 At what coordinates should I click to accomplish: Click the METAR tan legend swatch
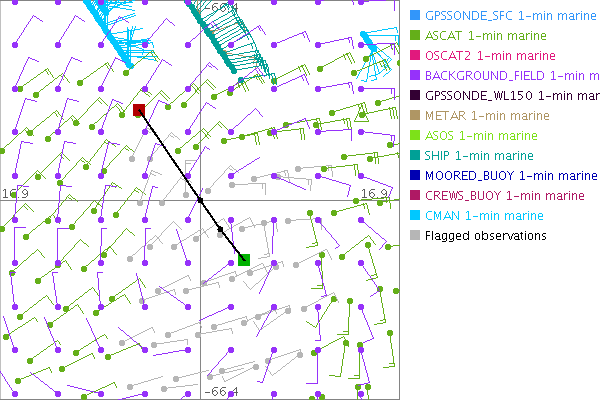coord(414,115)
